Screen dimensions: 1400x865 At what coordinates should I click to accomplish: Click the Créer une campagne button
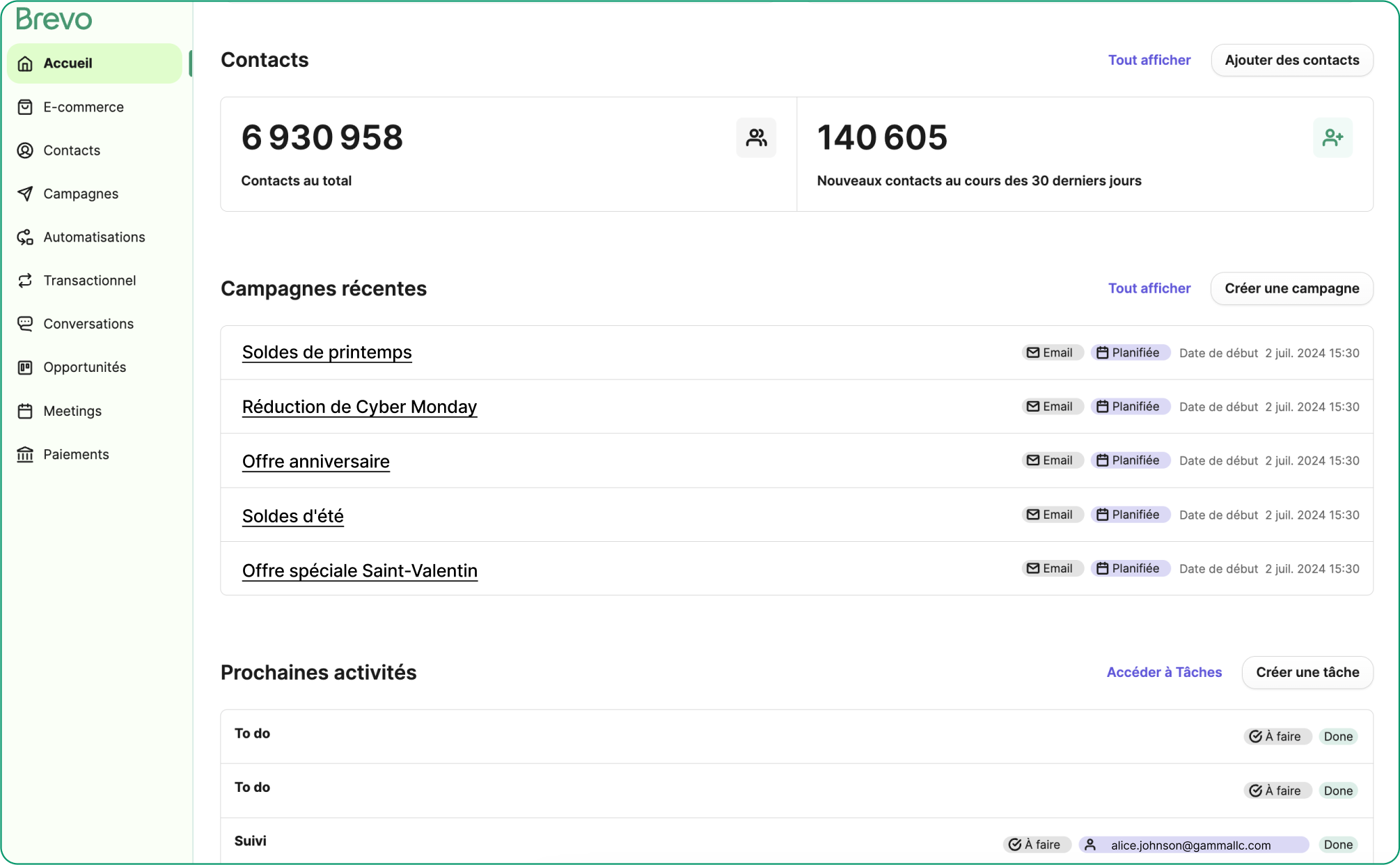coord(1291,288)
